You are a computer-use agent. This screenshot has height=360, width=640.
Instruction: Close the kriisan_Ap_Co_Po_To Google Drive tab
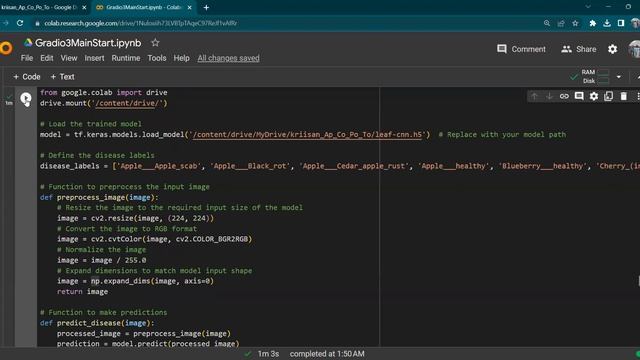[x=84, y=7]
